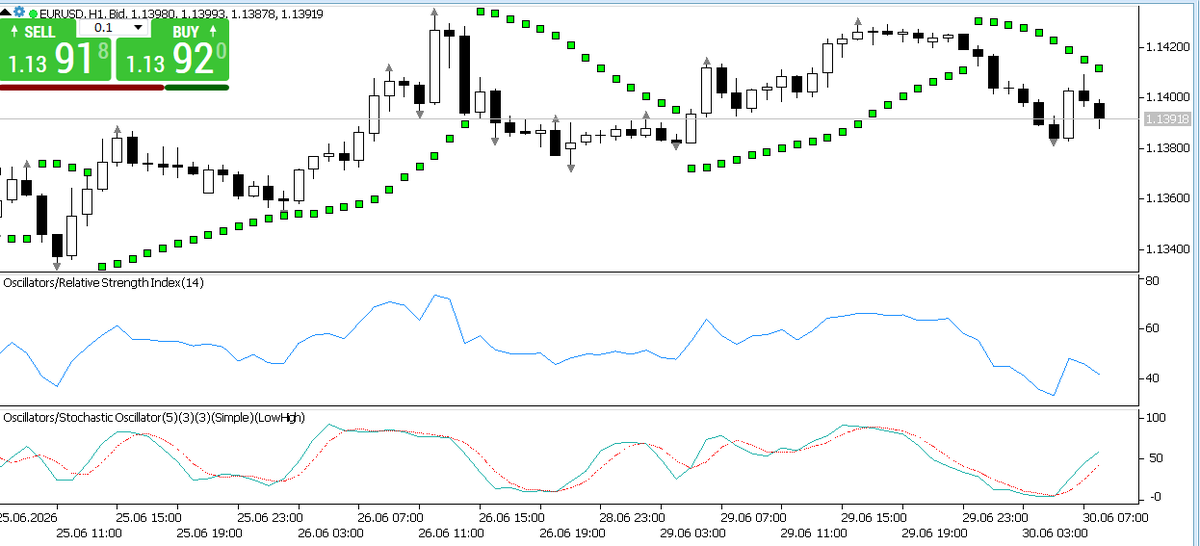Collapse the one-click trading panel triangle

[6, 13]
